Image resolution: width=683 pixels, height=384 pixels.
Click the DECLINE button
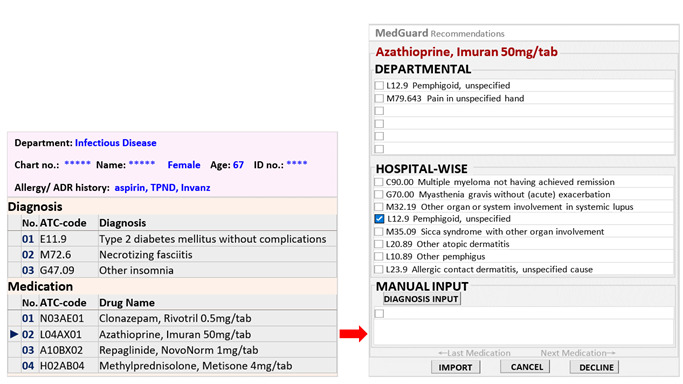click(596, 367)
